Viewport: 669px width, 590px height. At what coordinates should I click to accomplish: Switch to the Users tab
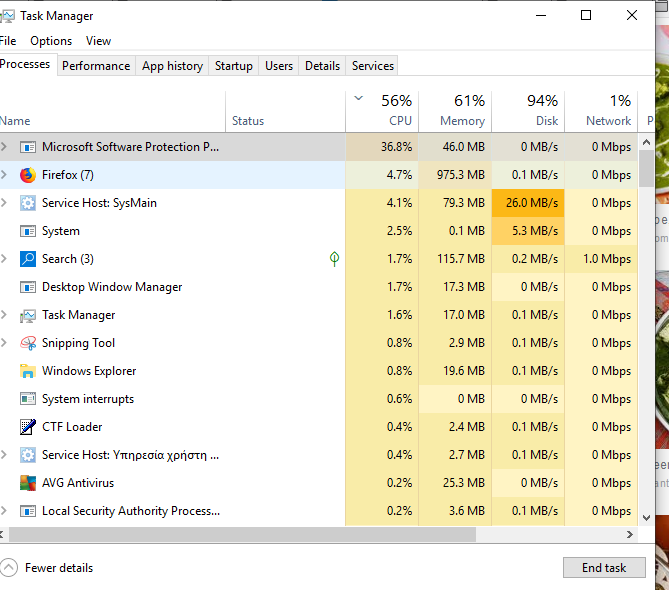tap(279, 66)
